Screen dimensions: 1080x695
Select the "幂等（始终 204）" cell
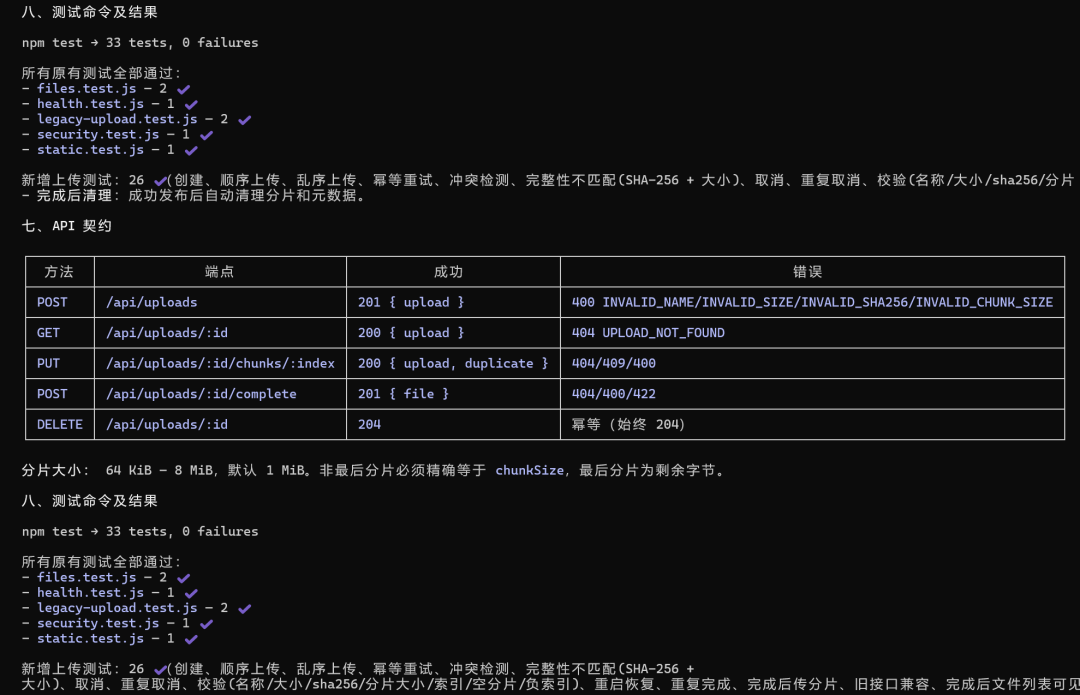tap(812, 424)
